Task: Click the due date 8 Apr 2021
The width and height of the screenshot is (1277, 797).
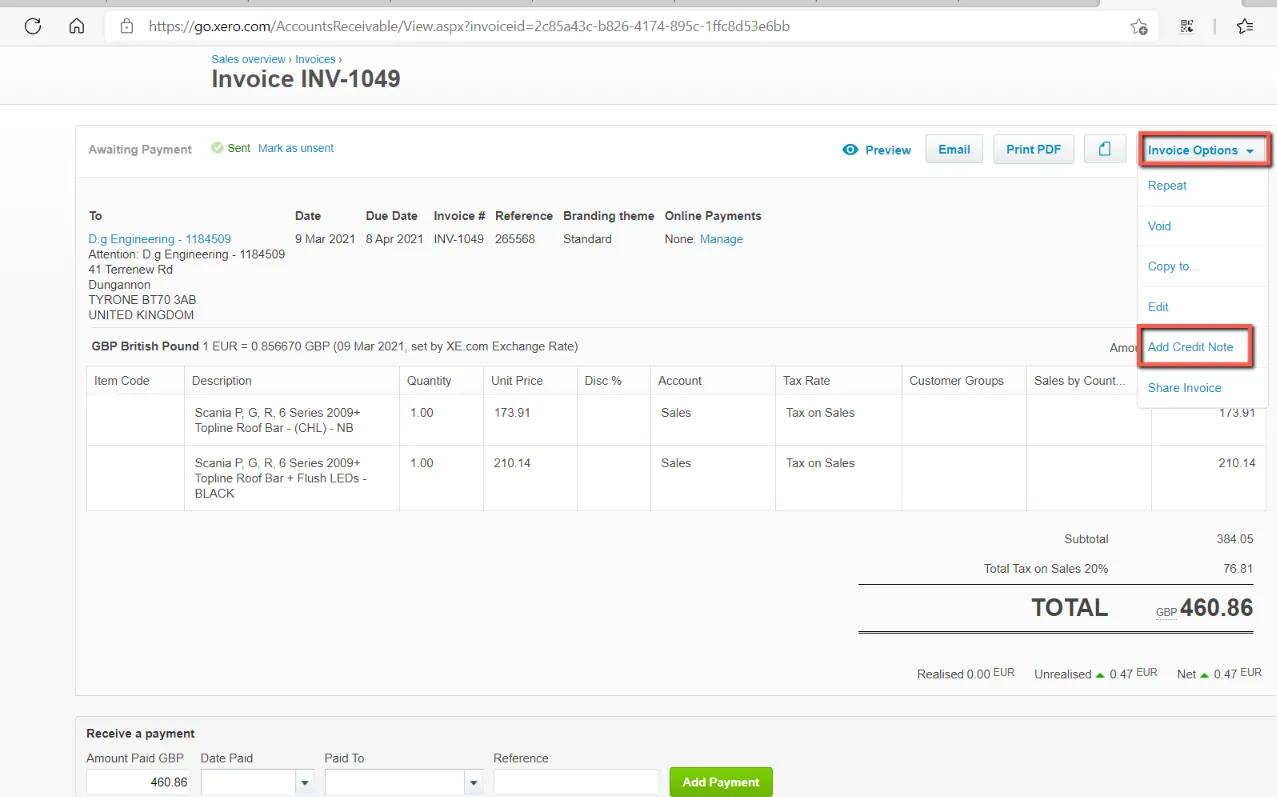Action: [x=394, y=239]
